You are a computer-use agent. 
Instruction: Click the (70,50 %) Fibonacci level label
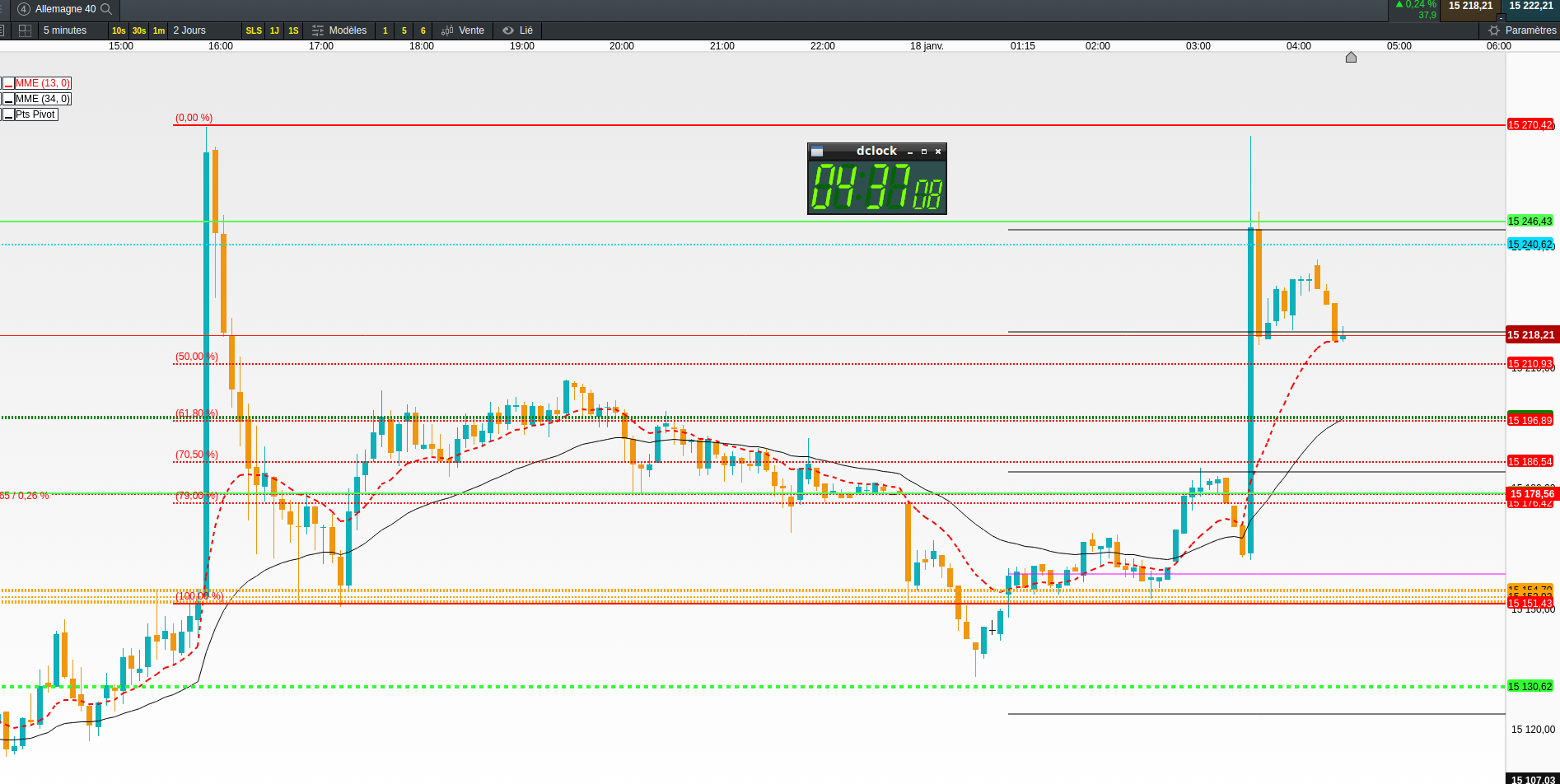coord(196,455)
